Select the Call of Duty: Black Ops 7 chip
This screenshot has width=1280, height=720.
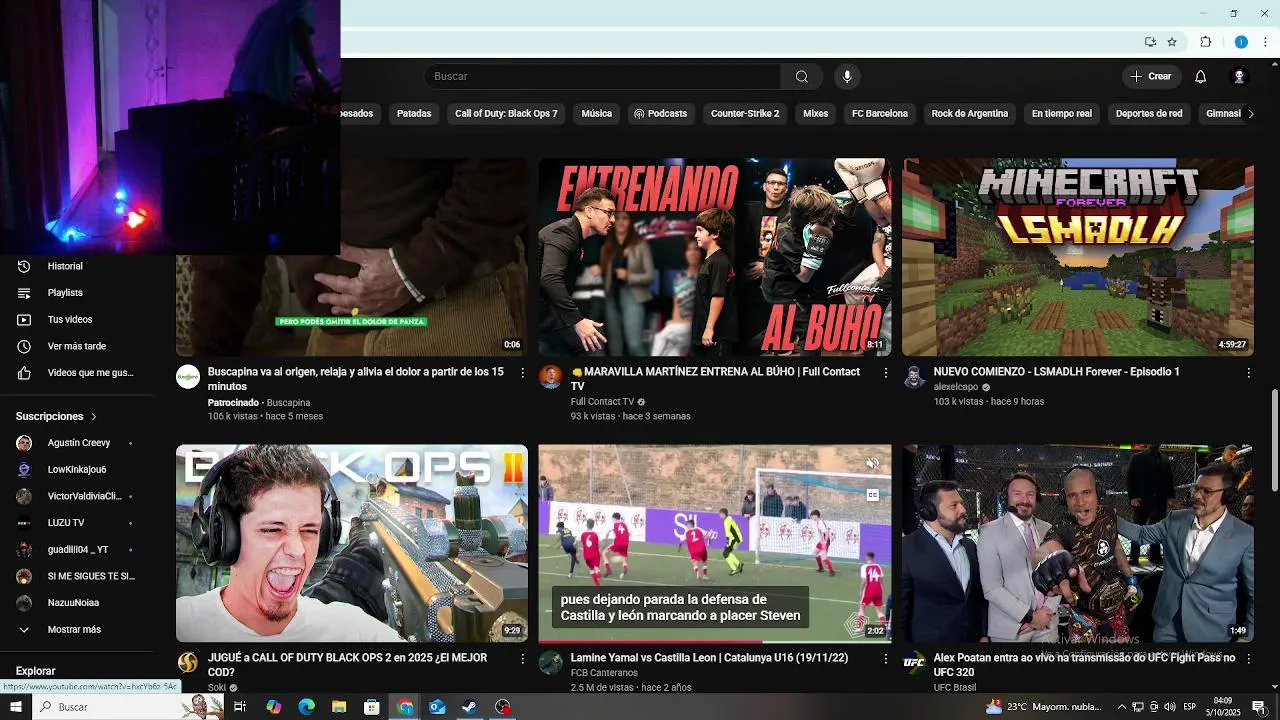tap(506, 114)
